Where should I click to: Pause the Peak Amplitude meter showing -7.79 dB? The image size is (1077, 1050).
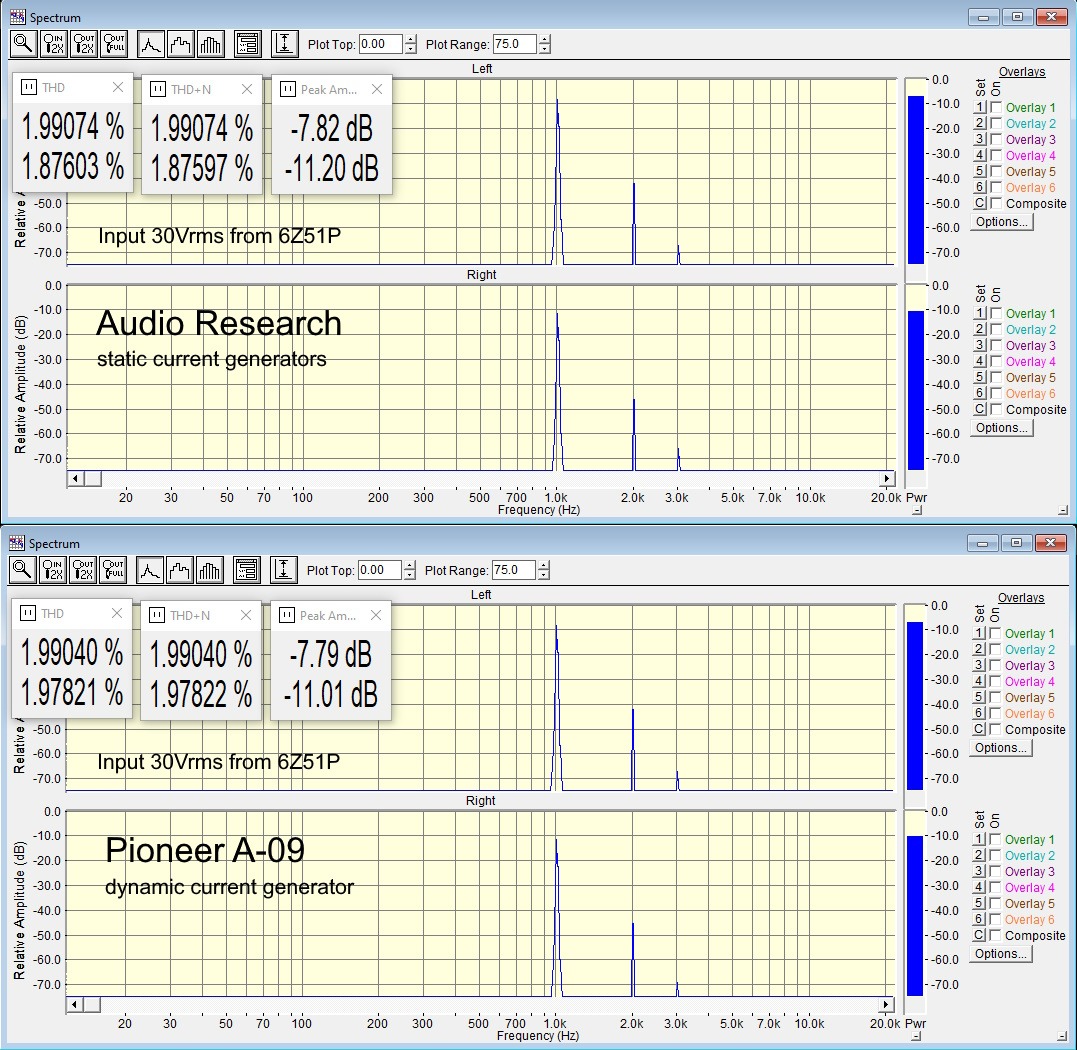pyautogui.click(x=286, y=615)
